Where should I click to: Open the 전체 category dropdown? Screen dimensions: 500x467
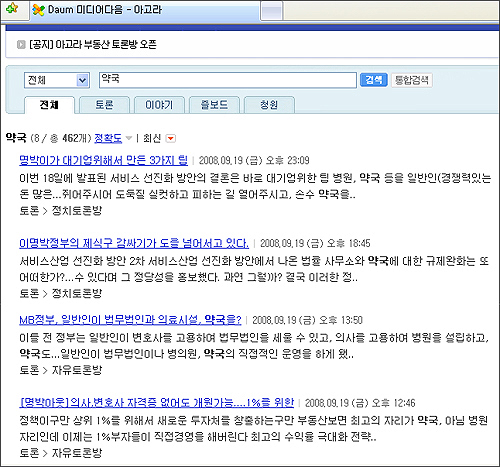[x=57, y=80]
